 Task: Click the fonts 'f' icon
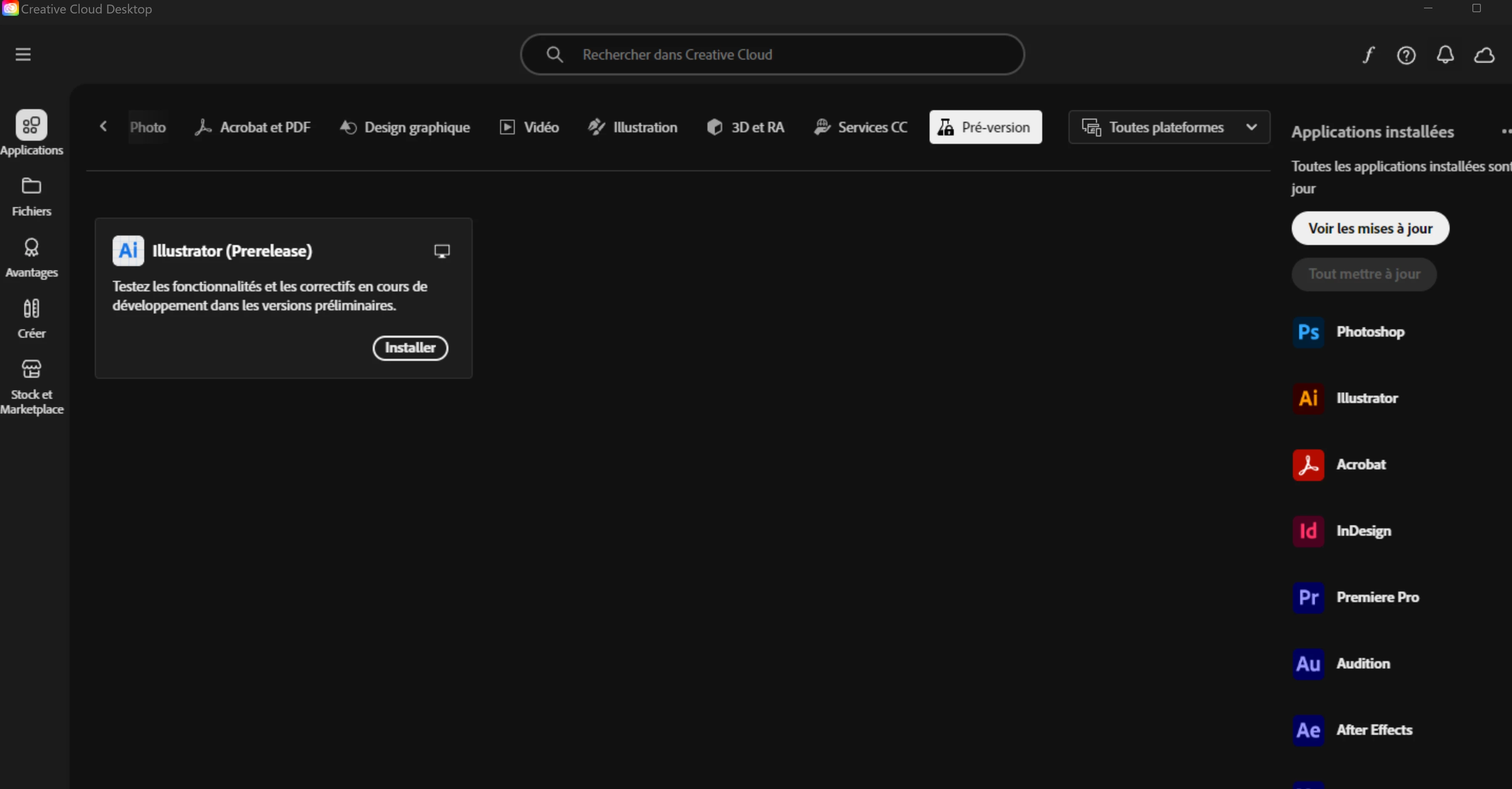[x=1368, y=55]
